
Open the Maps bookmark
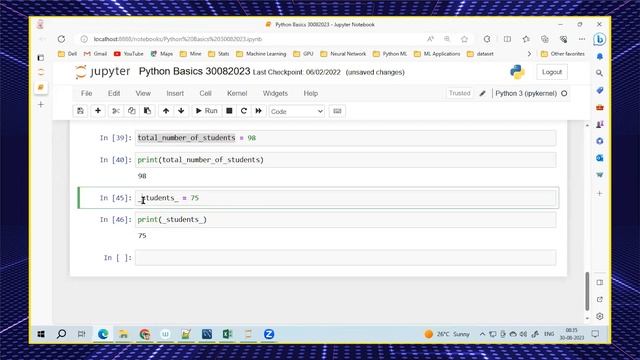[x=162, y=54]
